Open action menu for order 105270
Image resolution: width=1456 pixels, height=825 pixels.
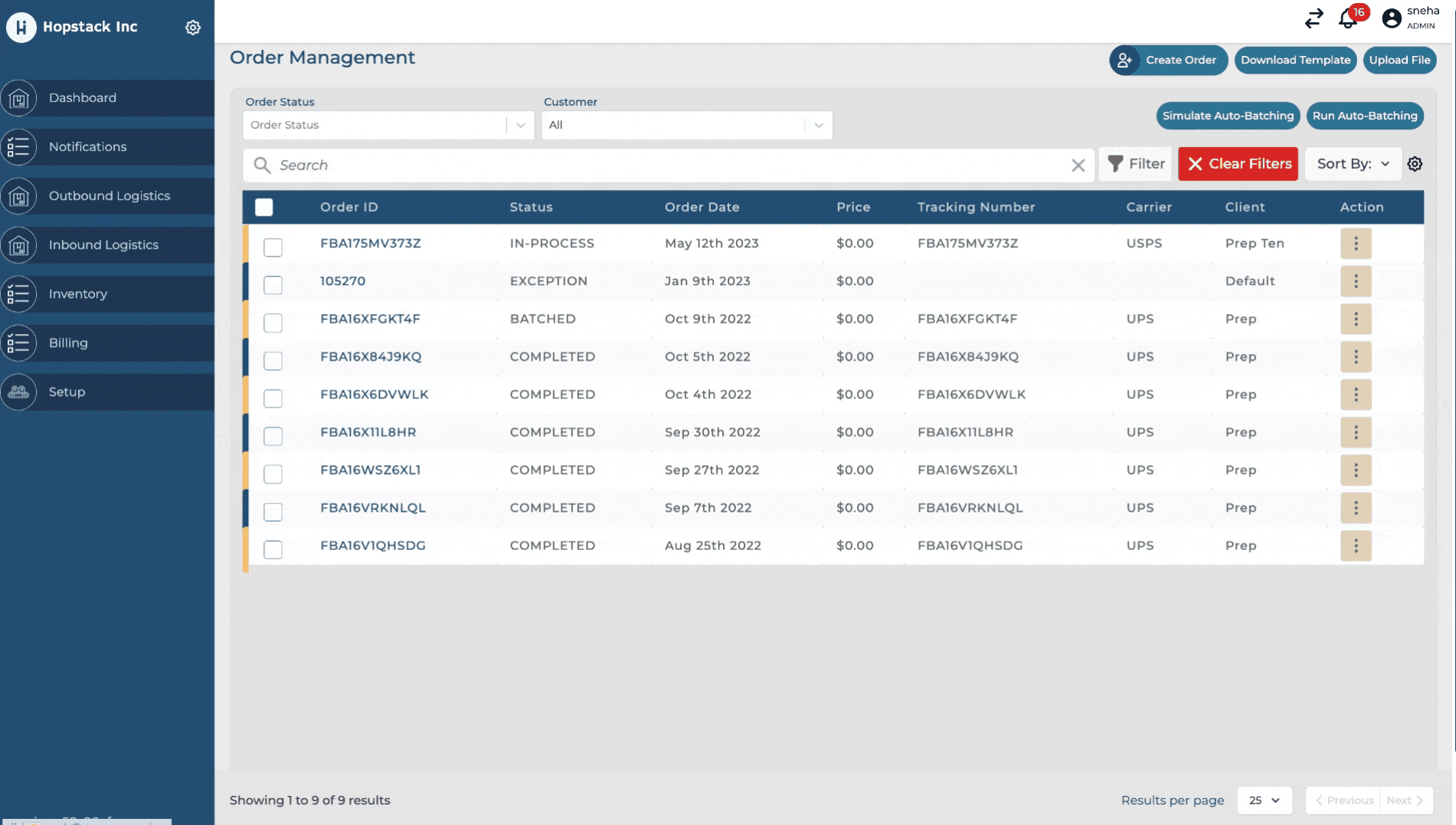click(x=1355, y=281)
